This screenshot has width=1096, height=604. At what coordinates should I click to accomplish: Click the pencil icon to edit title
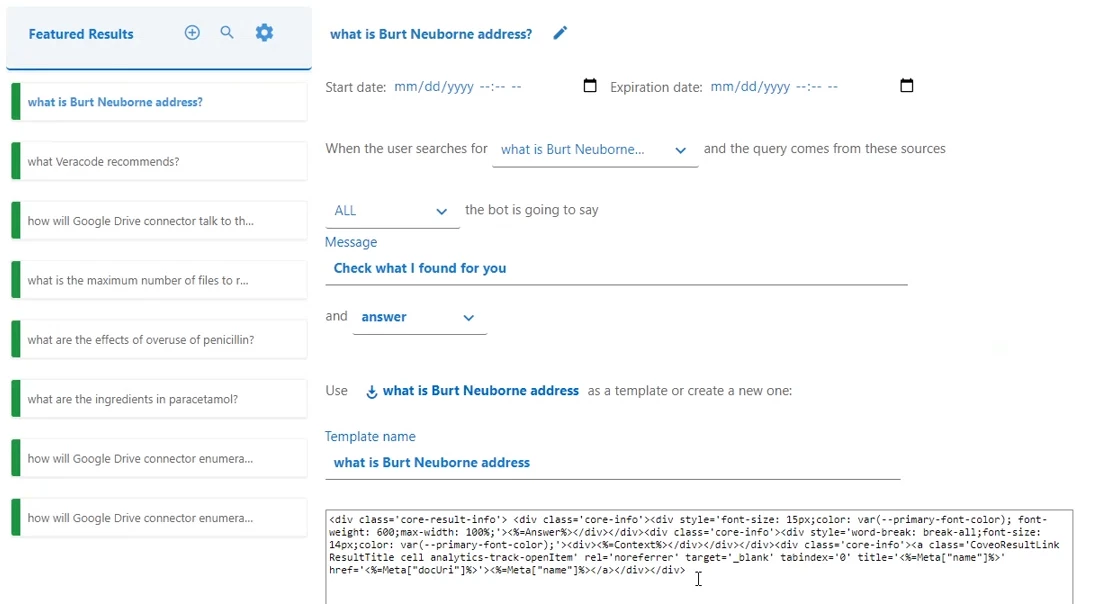(560, 34)
